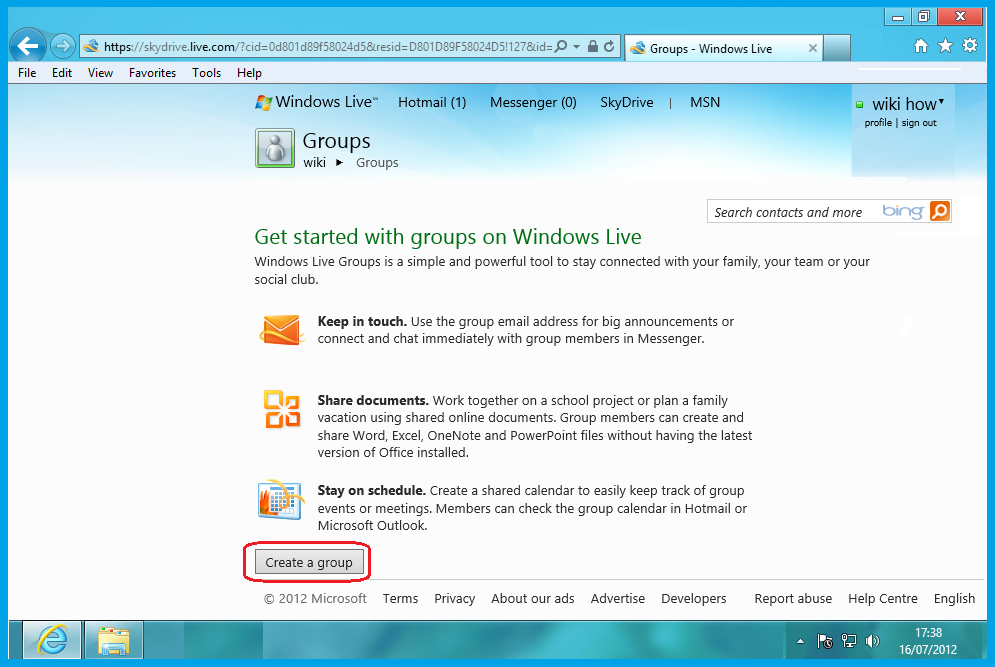Viewport: 995px width, 667px height.
Task: Click the Groups breadcrumb text
Action: click(x=377, y=162)
